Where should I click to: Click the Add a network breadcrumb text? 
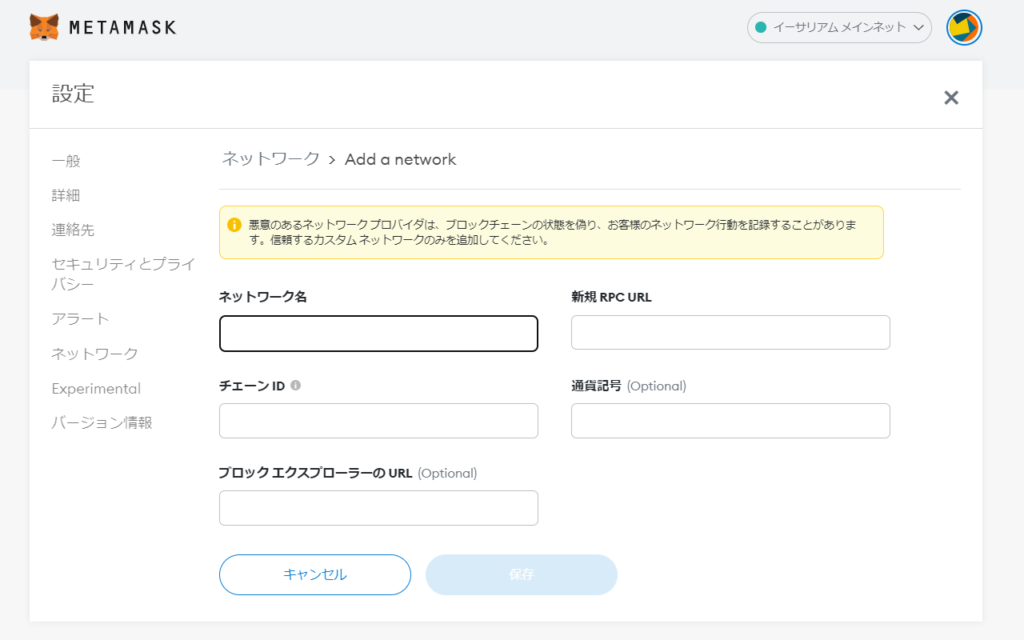point(400,159)
